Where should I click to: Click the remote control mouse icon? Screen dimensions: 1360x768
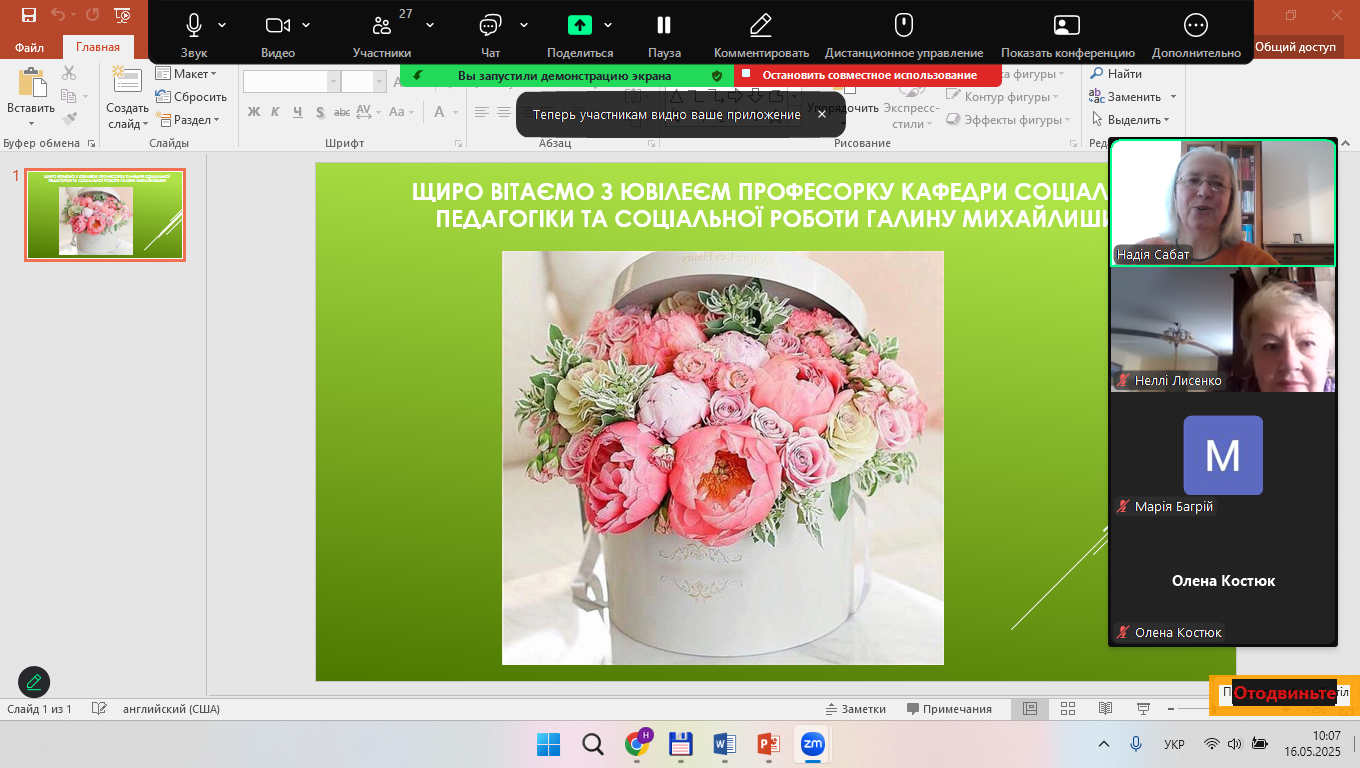903,27
